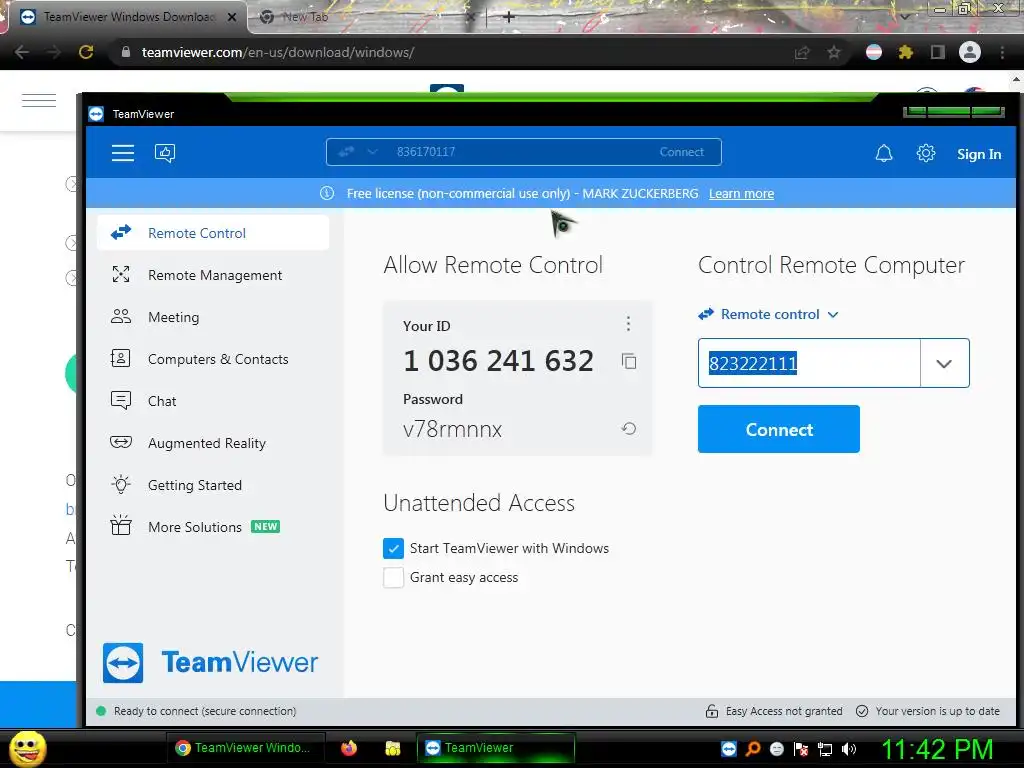The image size is (1024, 768).
Task: Expand connection mode chevron in header bar
Action: (x=372, y=152)
